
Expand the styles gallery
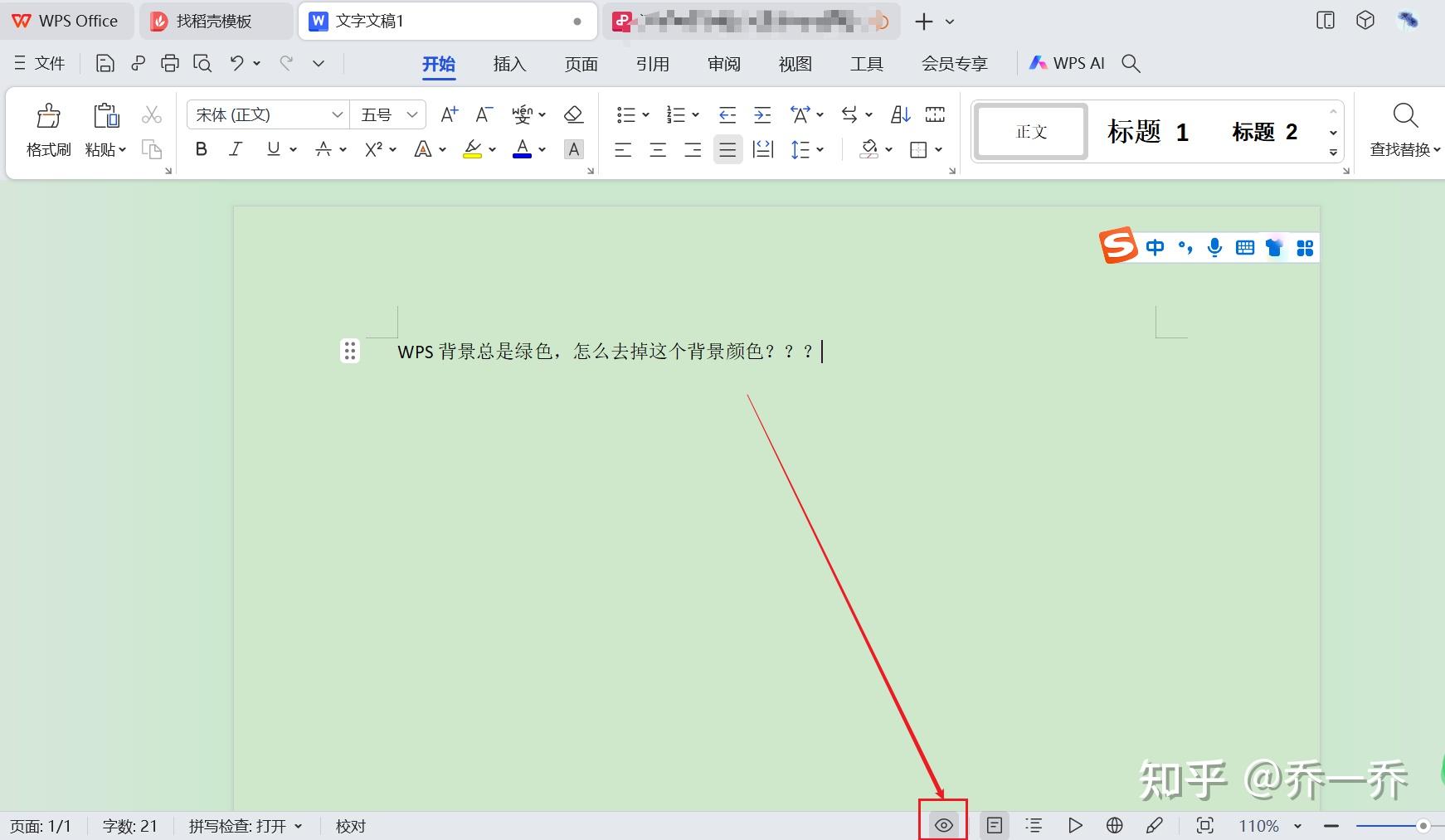(1333, 153)
